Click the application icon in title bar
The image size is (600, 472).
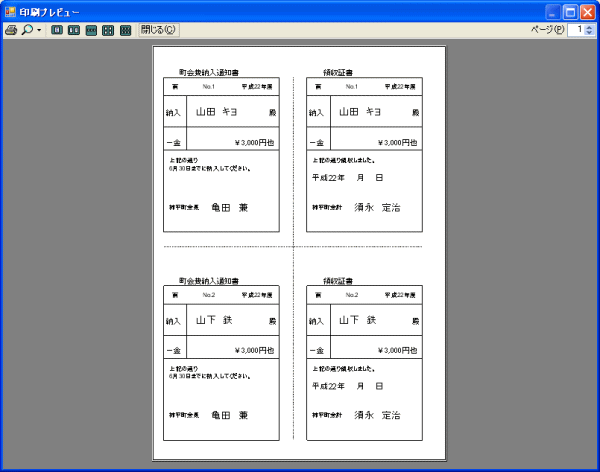pos(9,11)
